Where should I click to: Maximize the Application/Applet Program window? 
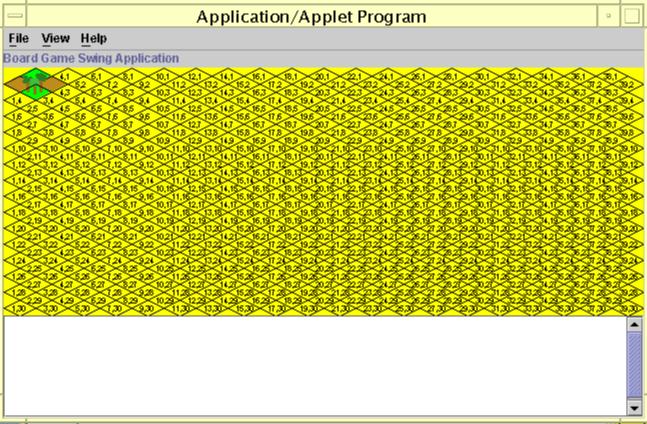(631, 16)
